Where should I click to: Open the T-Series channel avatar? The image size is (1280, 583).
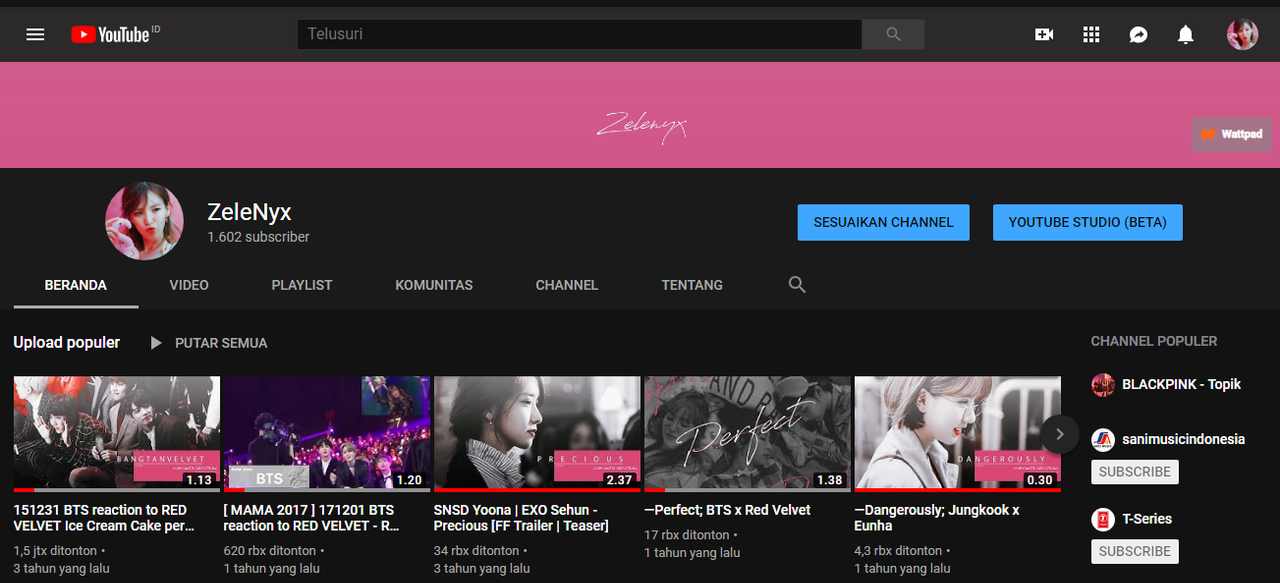coord(1103,519)
